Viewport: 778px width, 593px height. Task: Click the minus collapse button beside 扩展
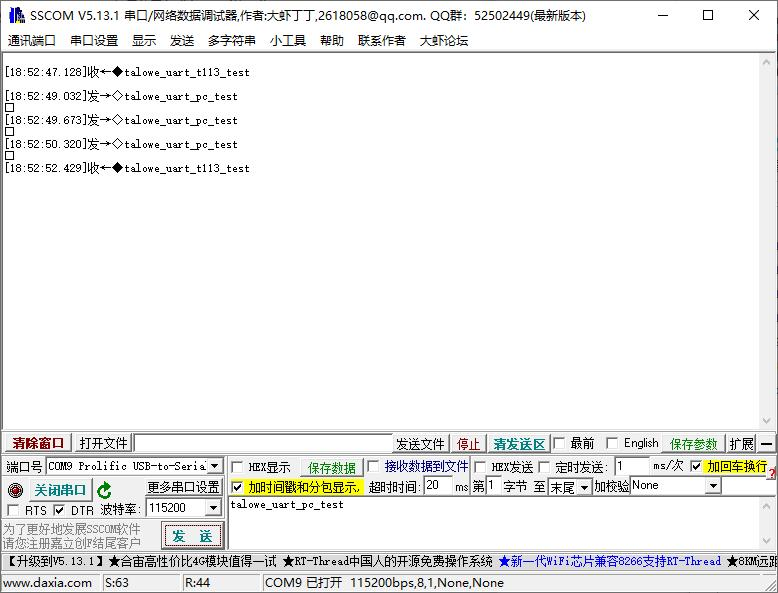(x=766, y=444)
